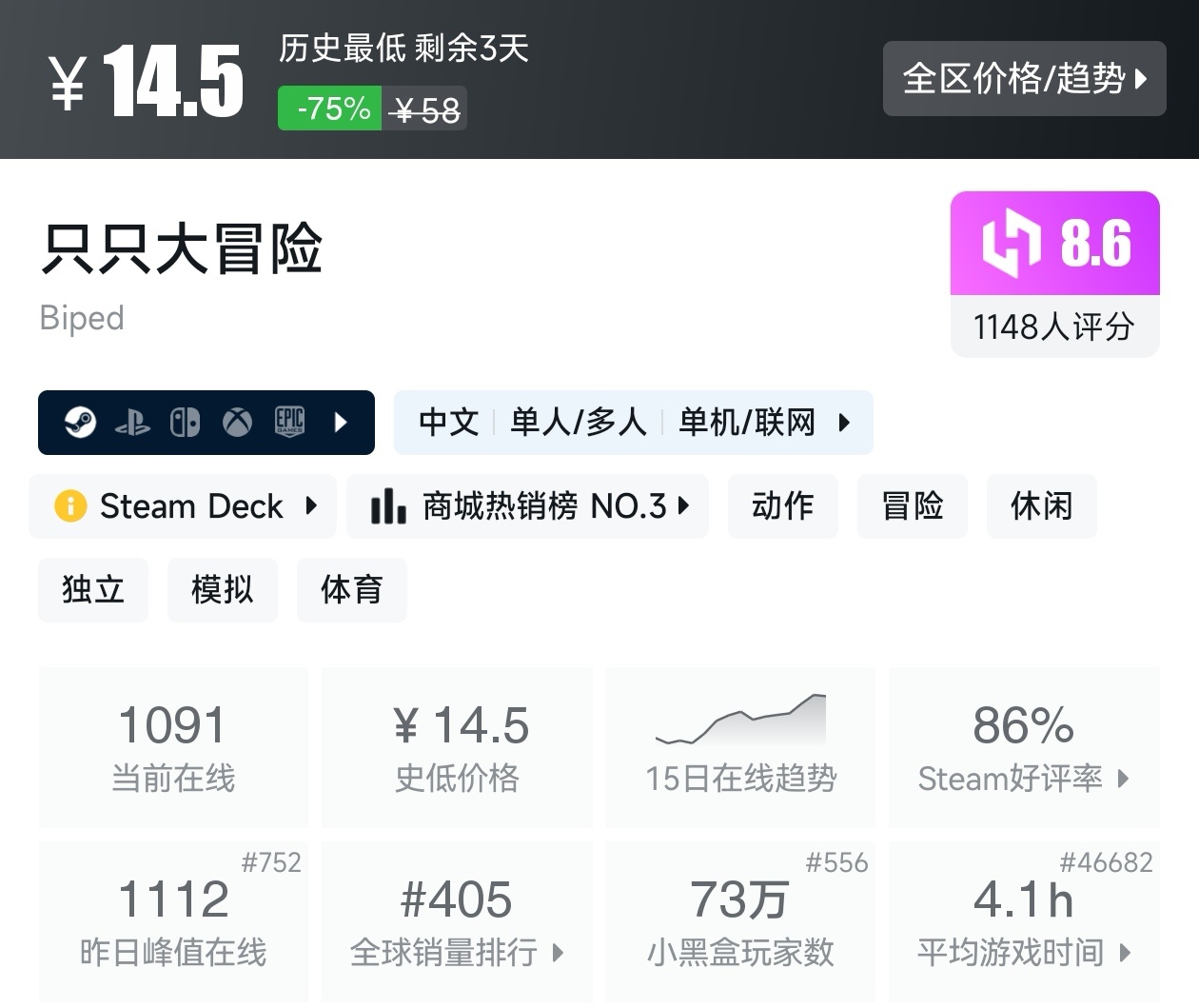Click the bar chart bestseller icon
The image size is (1199, 1008).
coord(388,505)
